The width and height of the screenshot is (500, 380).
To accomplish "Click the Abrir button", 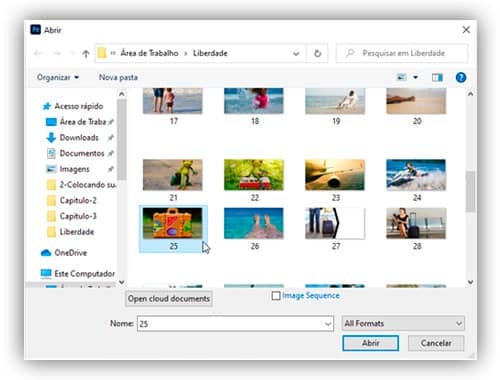I will point(370,343).
